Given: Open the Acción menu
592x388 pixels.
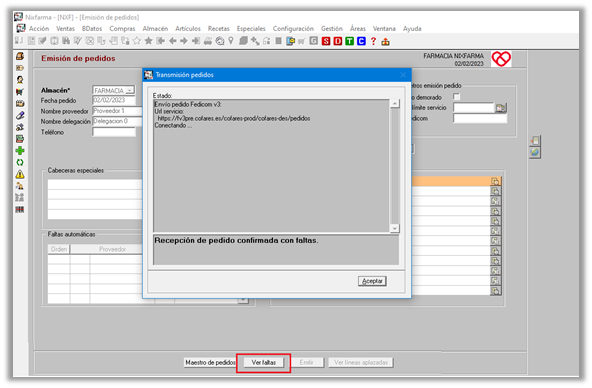Looking at the screenshot, I should (x=39, y=29).
